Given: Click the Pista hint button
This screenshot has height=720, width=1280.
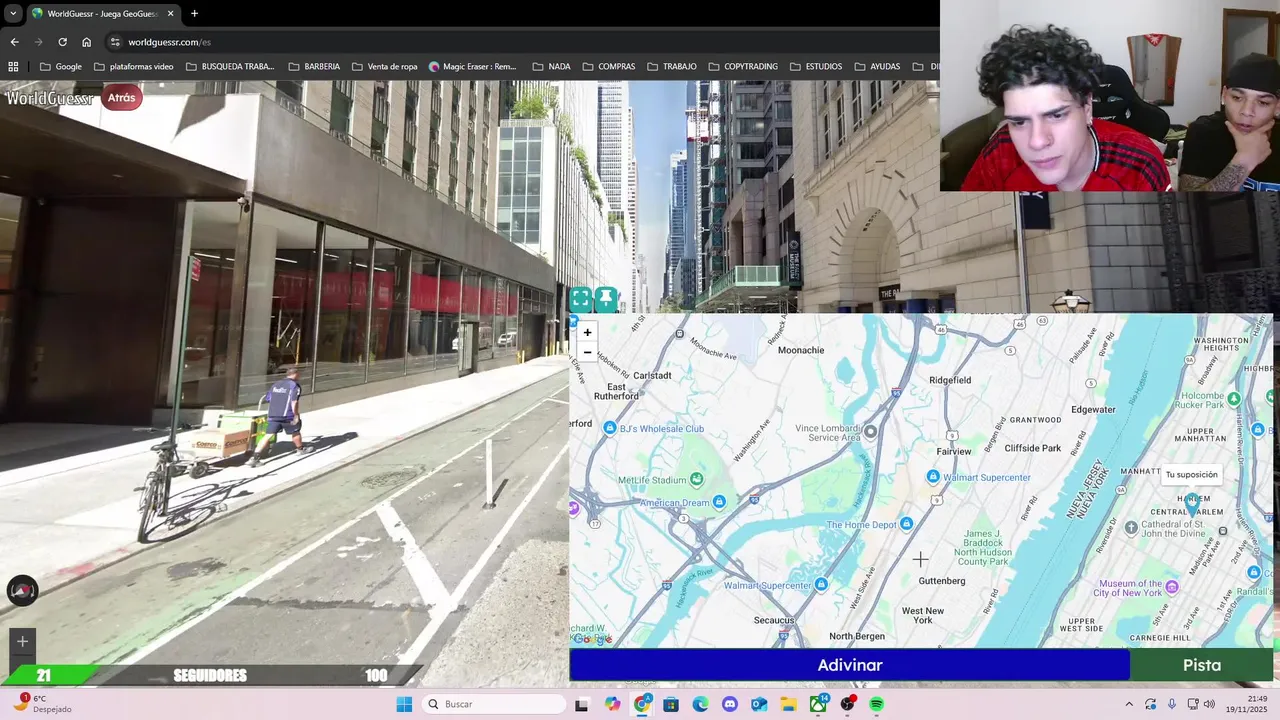Looking at the screenshot, I should [x=1201, y=665].
